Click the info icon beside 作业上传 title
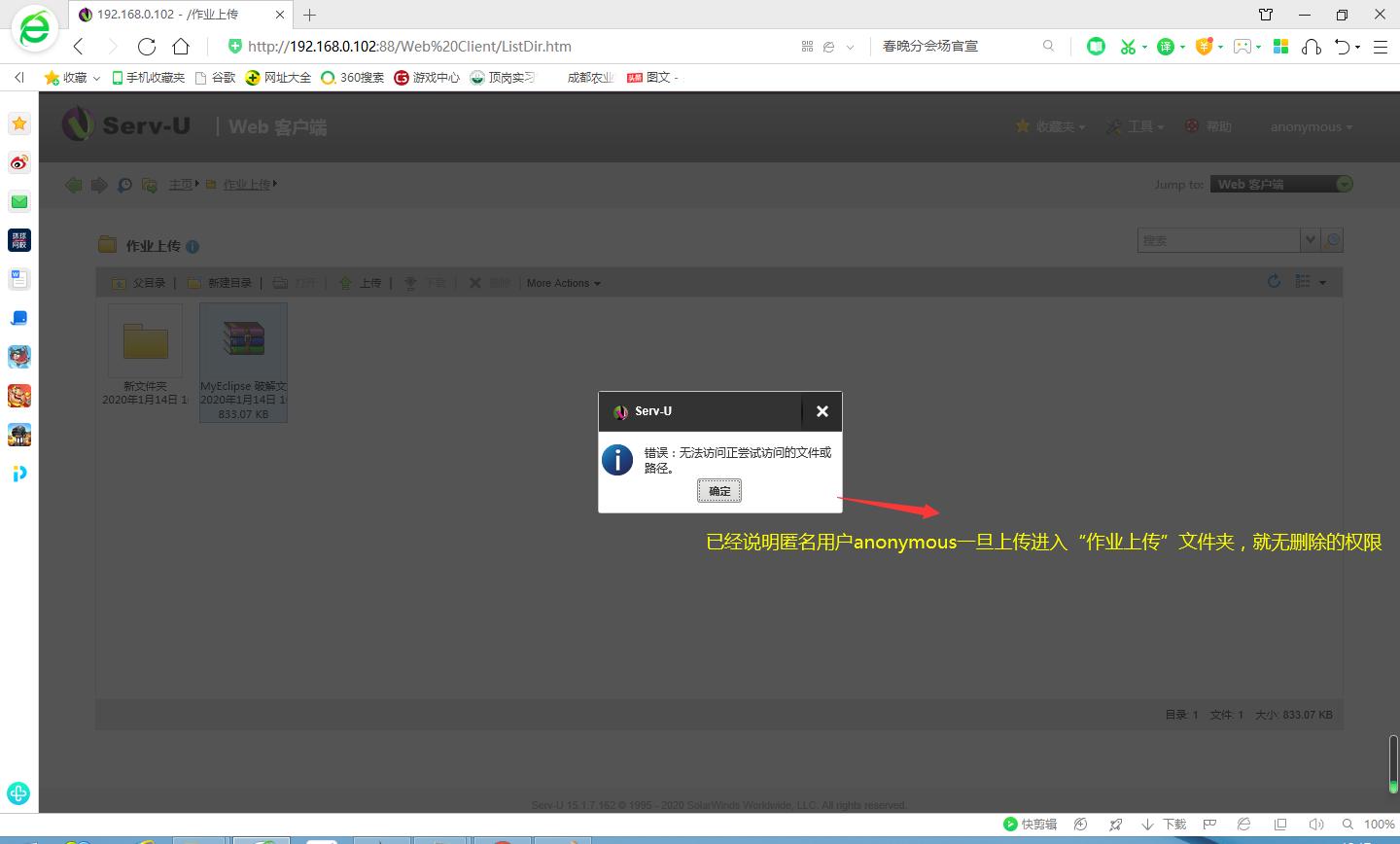The width and height of the screenshot is (1400, 844). coord(192,247)
